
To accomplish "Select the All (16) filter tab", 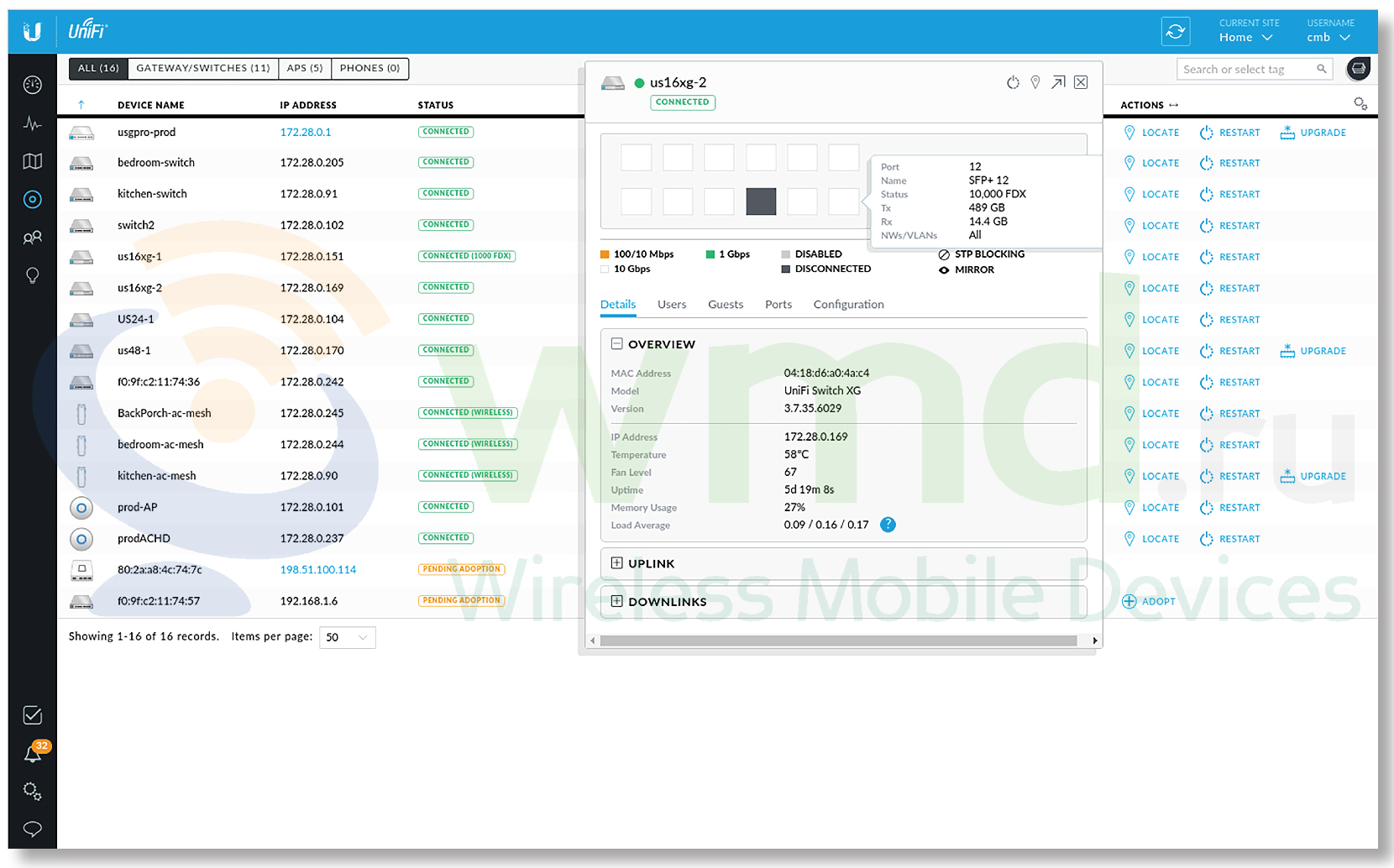I will [98, 68].
